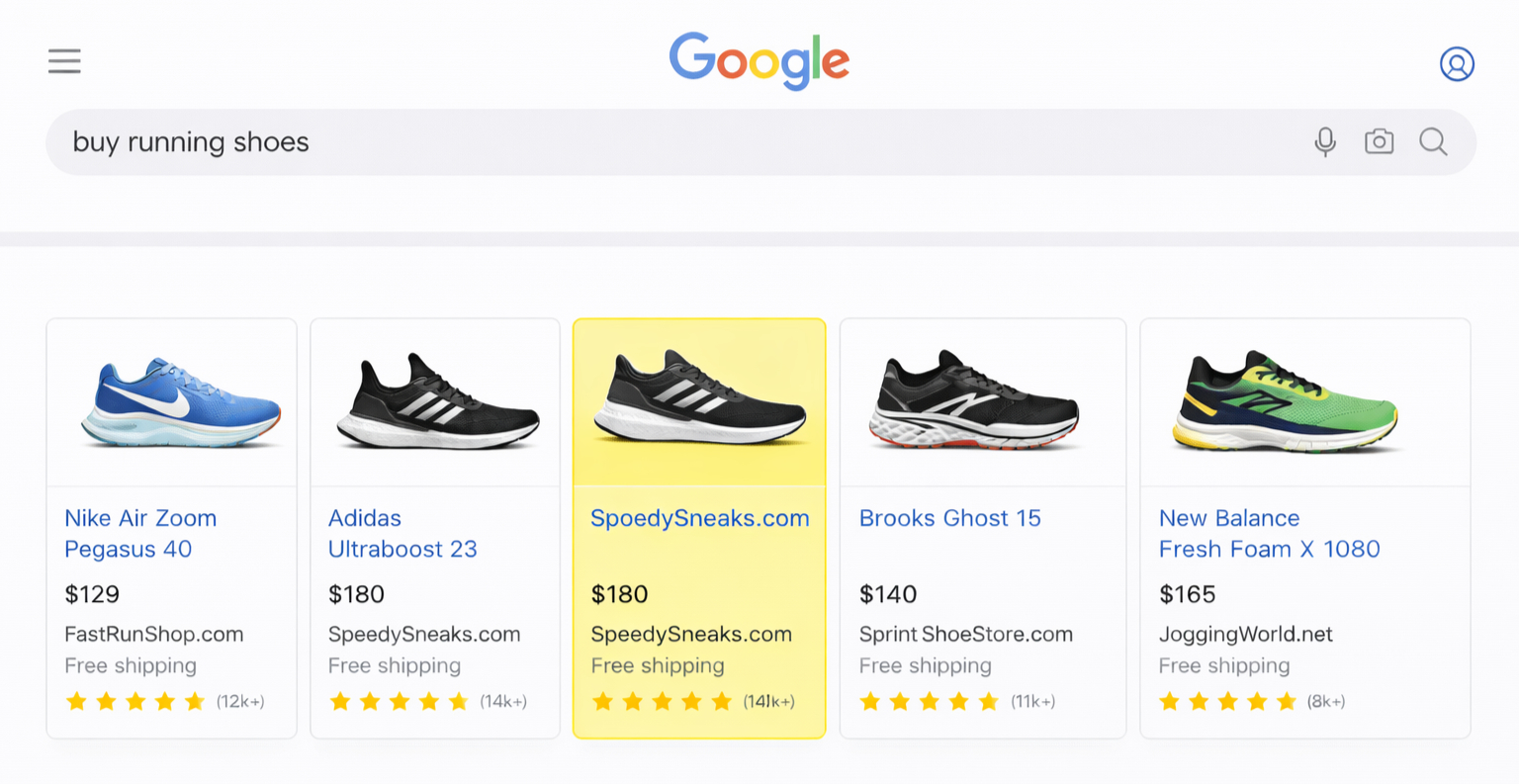
Task: Open New Balance Fresh Foam X 1080 link
Action: [1269, 533]
